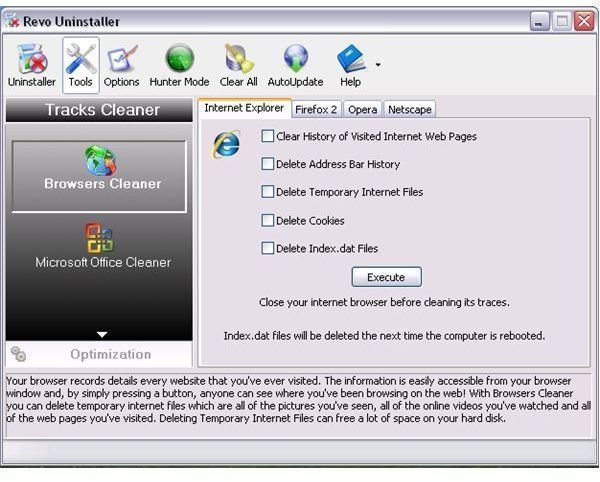Expand the Tracks Cleaner panel header
Viewport: 600px width, 482px height.
click(x=99, y=110)
